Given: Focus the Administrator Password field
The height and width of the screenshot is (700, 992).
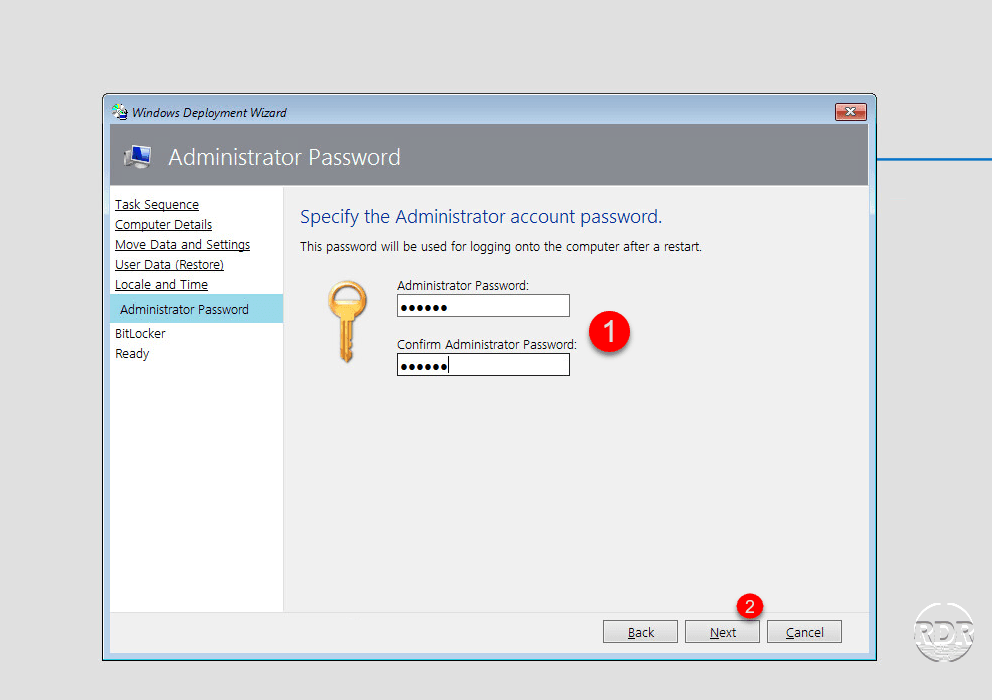Looking at the screenshot, I should tap(483, 306).
